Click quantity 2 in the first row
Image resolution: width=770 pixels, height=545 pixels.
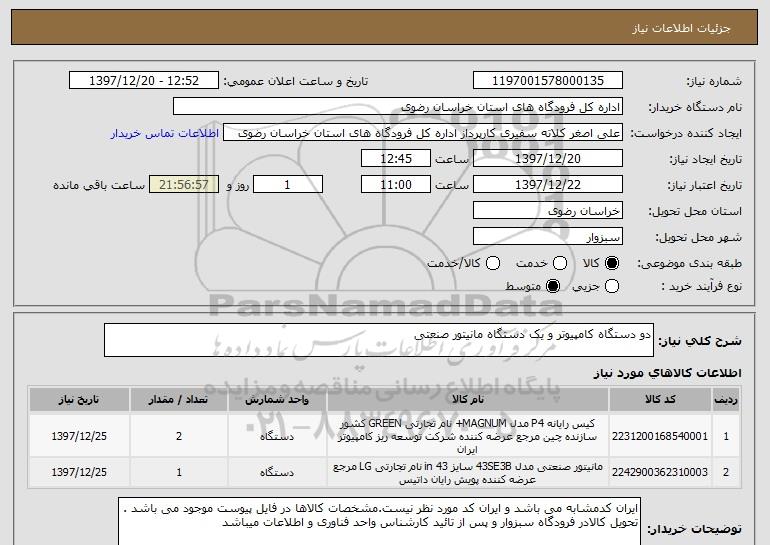tap(179, 436)
